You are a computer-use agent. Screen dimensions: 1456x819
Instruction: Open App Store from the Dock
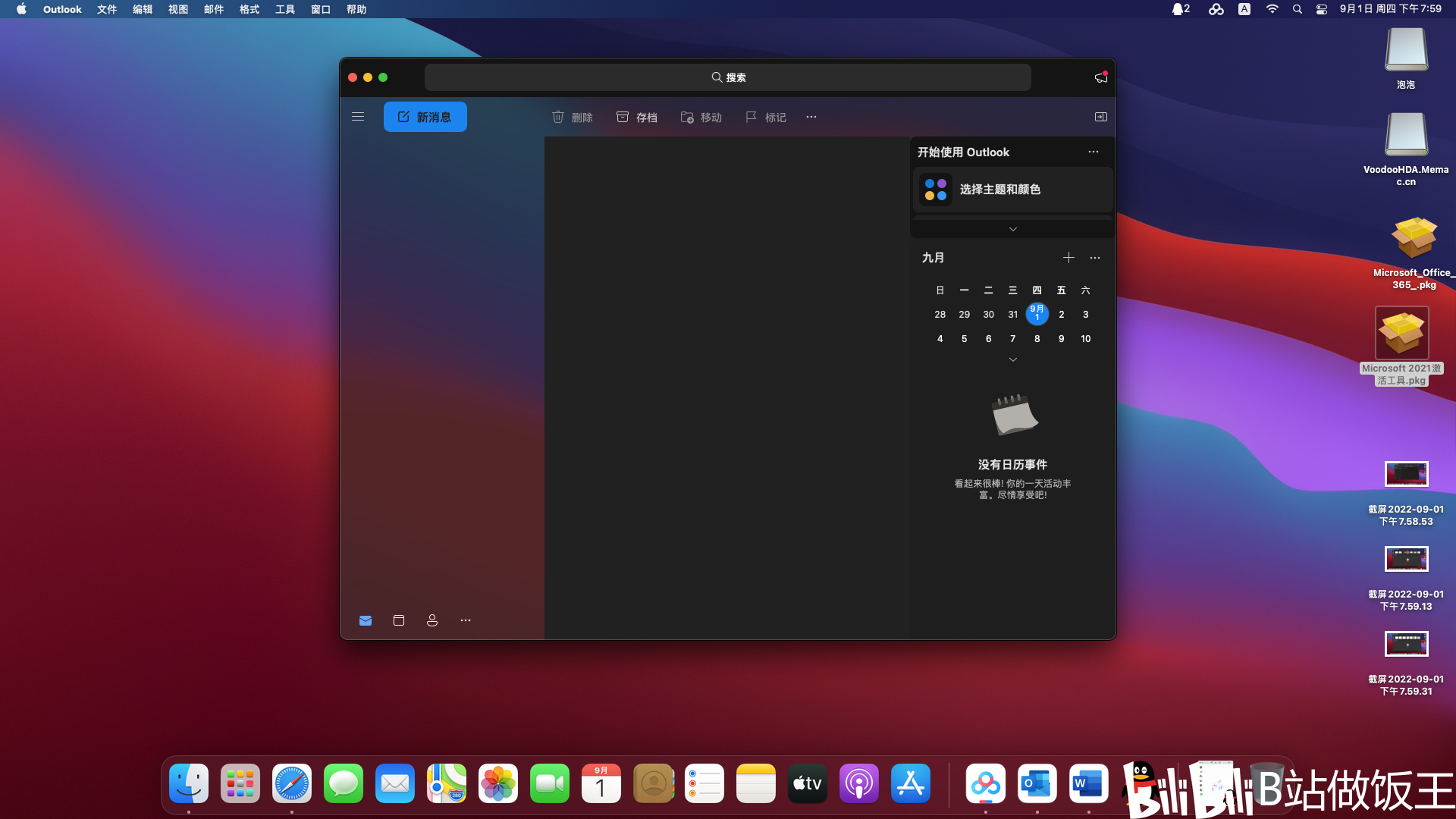click(911, 783)
